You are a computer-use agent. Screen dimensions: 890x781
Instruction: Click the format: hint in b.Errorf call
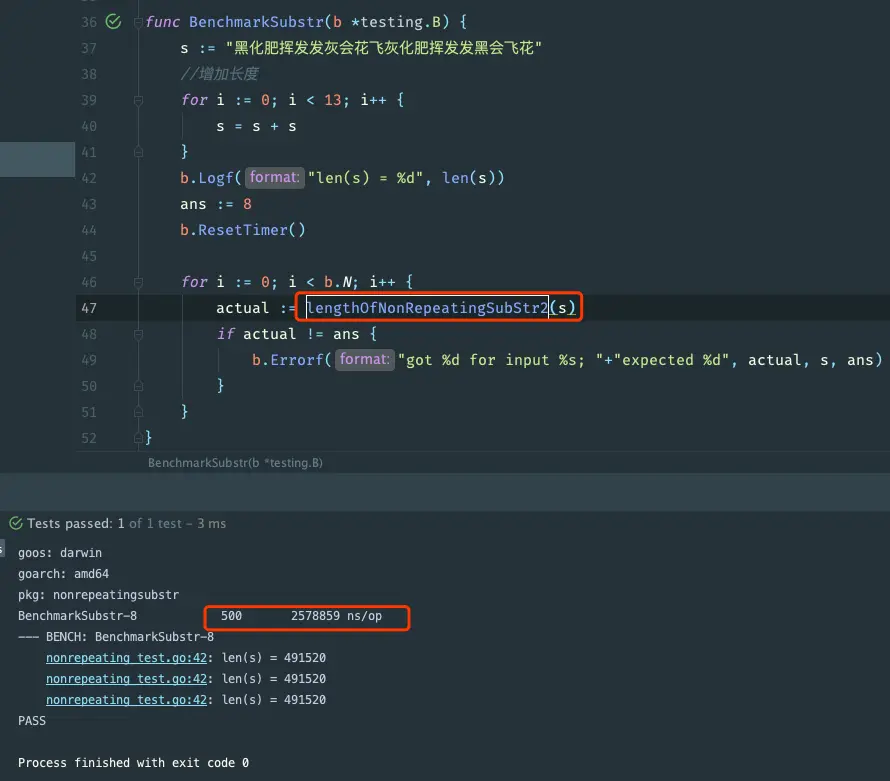click(364, 360)
